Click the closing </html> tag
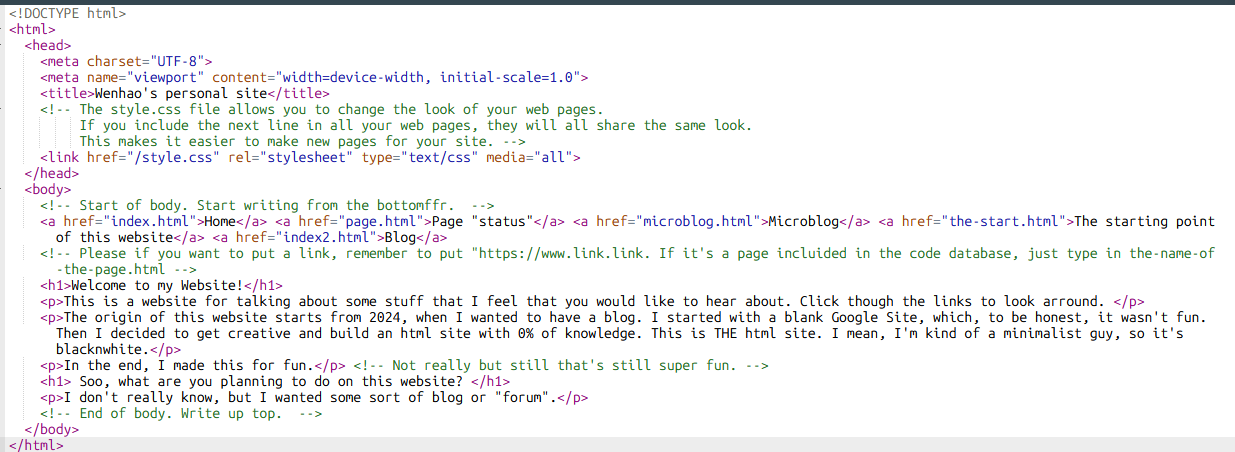 pos(35,445)
